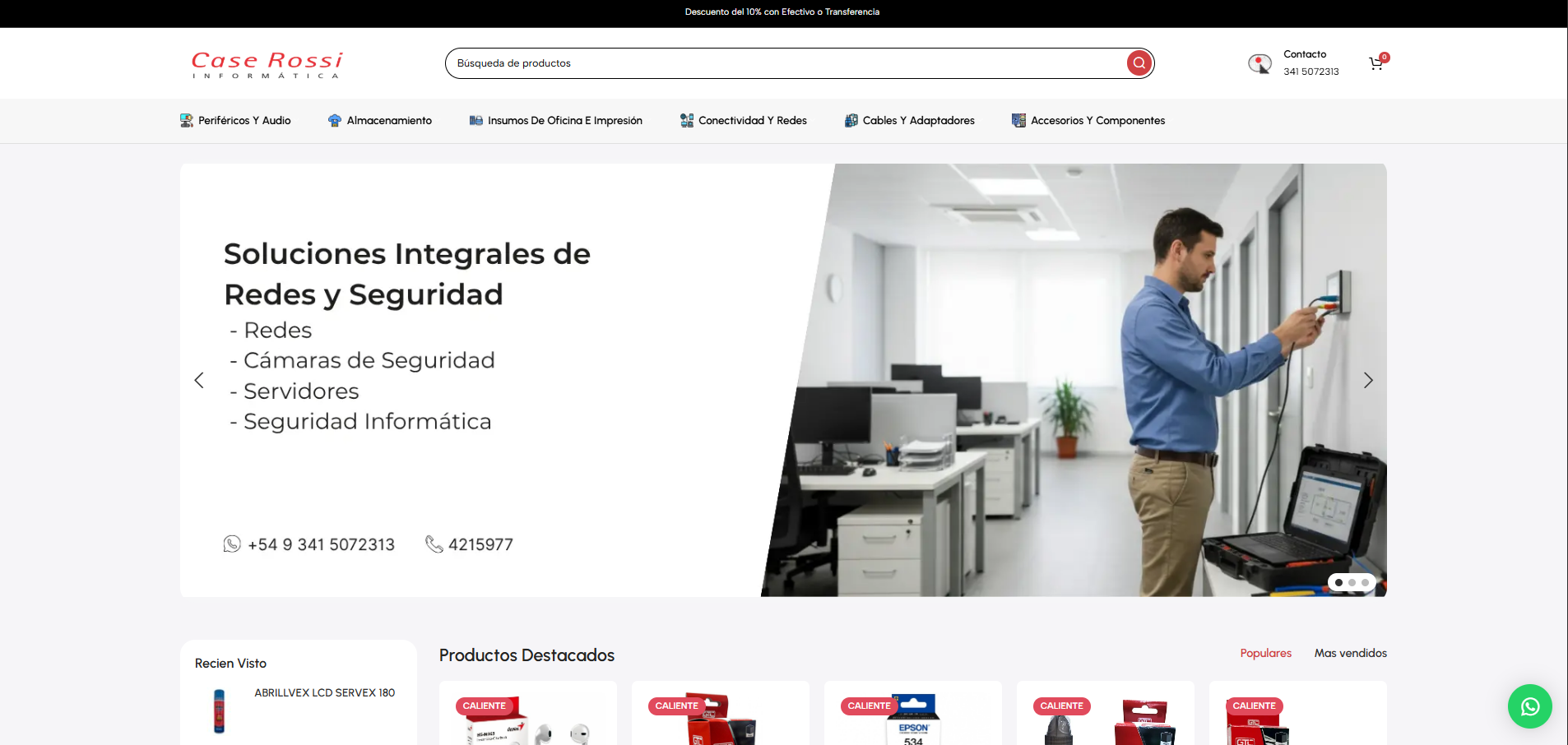The width and height of the screenshot is (1568, 745).
Task: Click the contact support headset icon
Action: tap(1259, 63)
